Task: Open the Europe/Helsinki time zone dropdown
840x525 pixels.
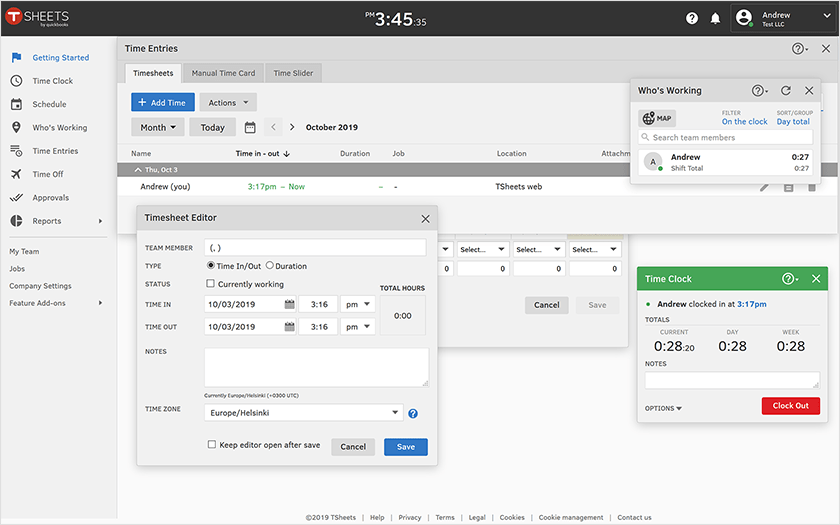Action: pyautogui.click(x=304, y=412)
